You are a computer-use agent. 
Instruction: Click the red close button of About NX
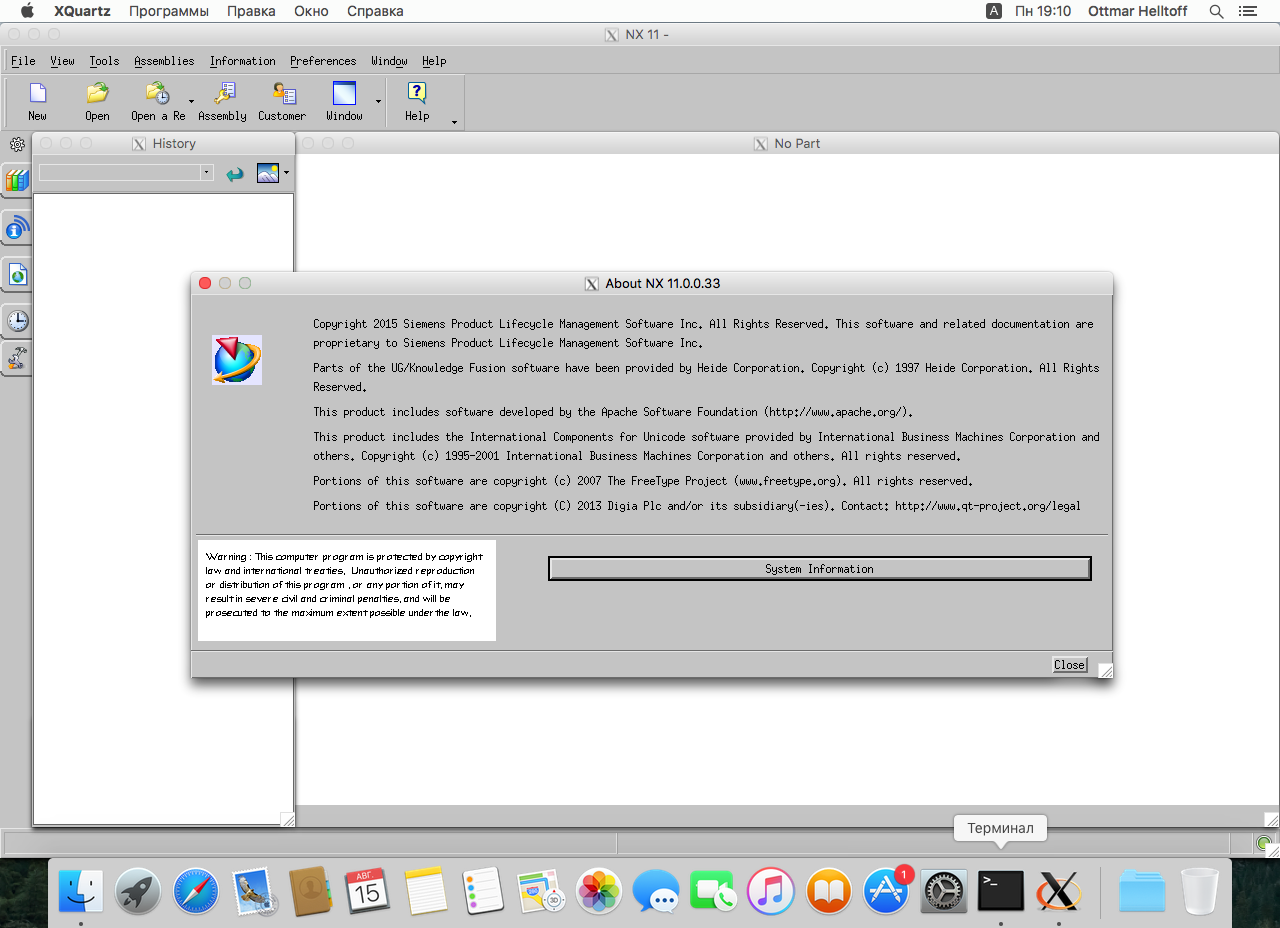[205, 283]
